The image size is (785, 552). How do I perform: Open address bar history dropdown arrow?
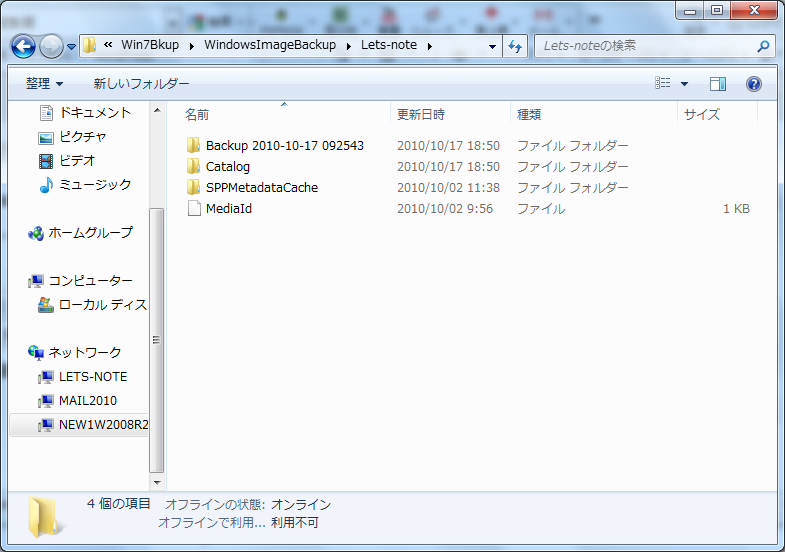click(x=492, y=46)
